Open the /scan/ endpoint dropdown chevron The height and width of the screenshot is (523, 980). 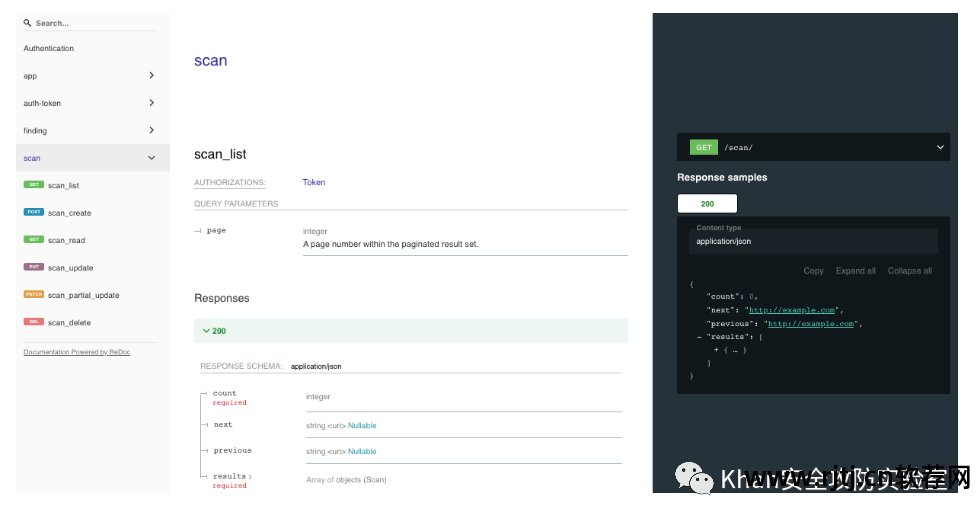point(939,147)
